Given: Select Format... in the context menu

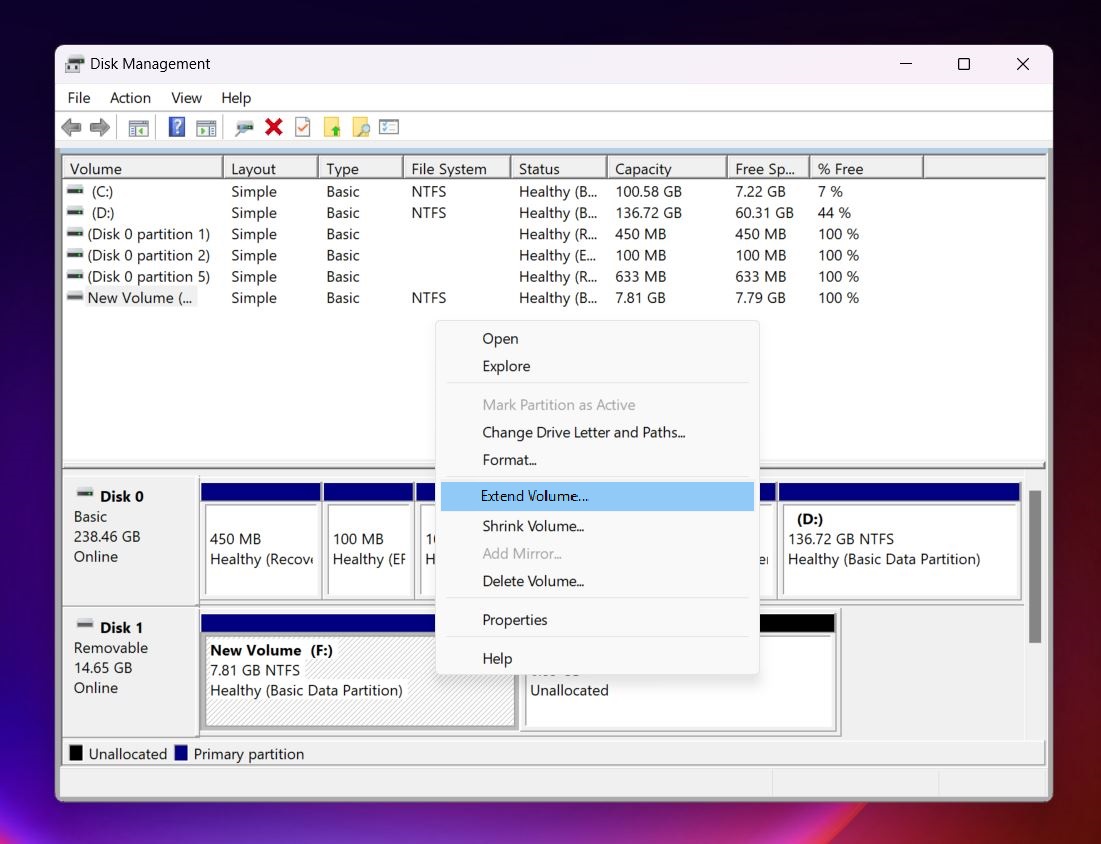Looking at the screenshot, I should click(597, 460).
